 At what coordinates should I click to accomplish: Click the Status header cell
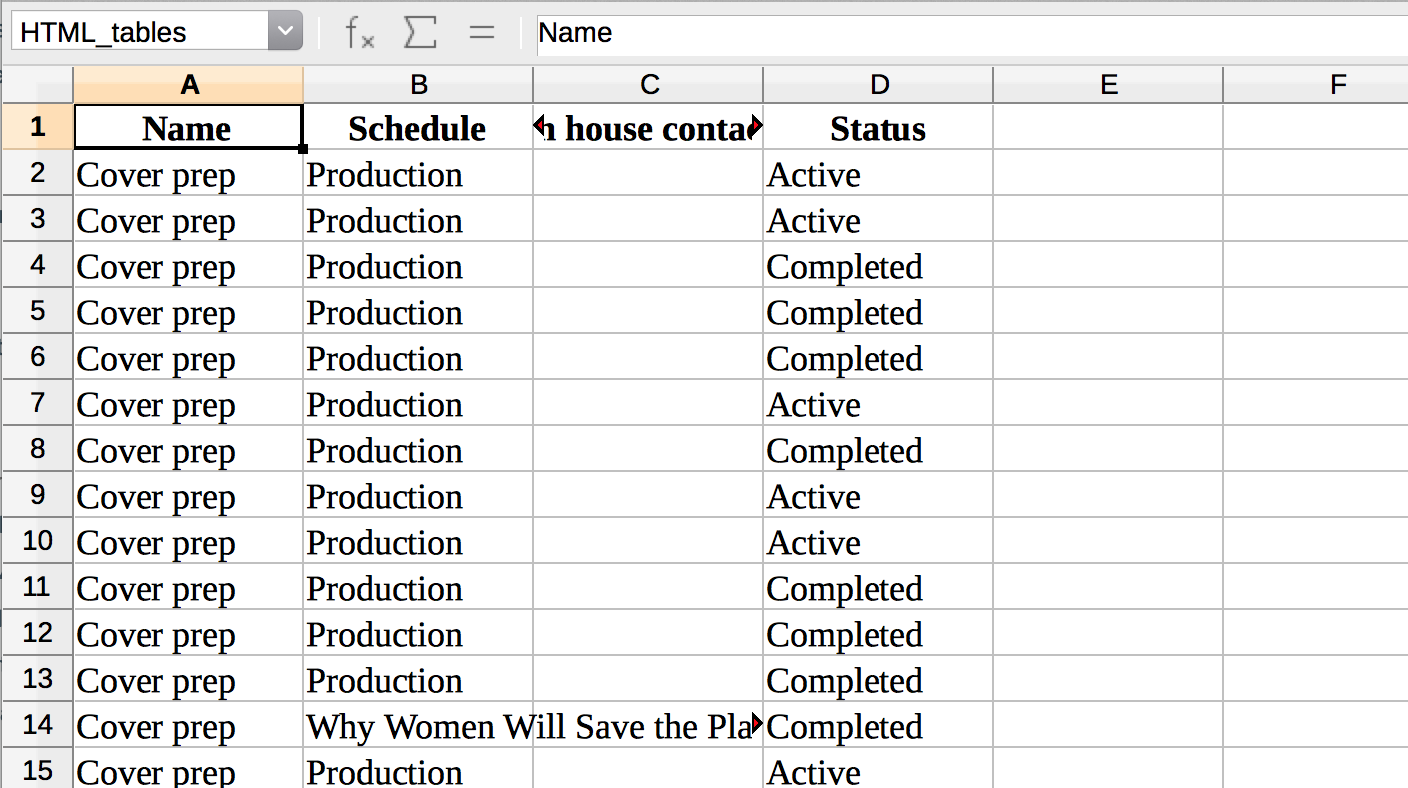(x=878, y=128)
